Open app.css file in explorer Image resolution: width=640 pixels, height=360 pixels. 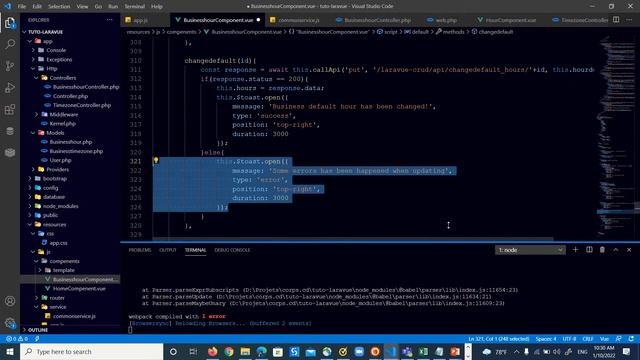[x=58, y=243]
